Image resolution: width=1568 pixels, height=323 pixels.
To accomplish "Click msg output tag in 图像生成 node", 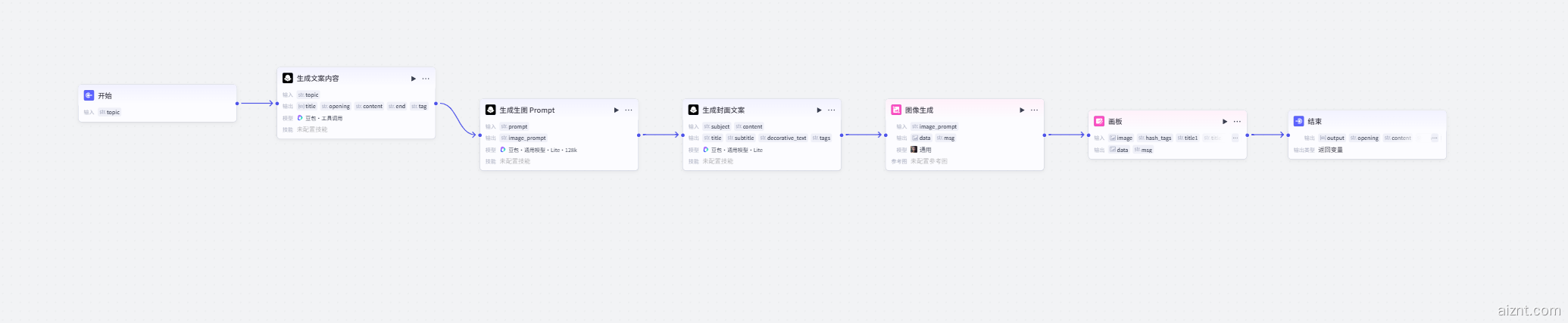I will pyautogui.click(x=945, y=138).
